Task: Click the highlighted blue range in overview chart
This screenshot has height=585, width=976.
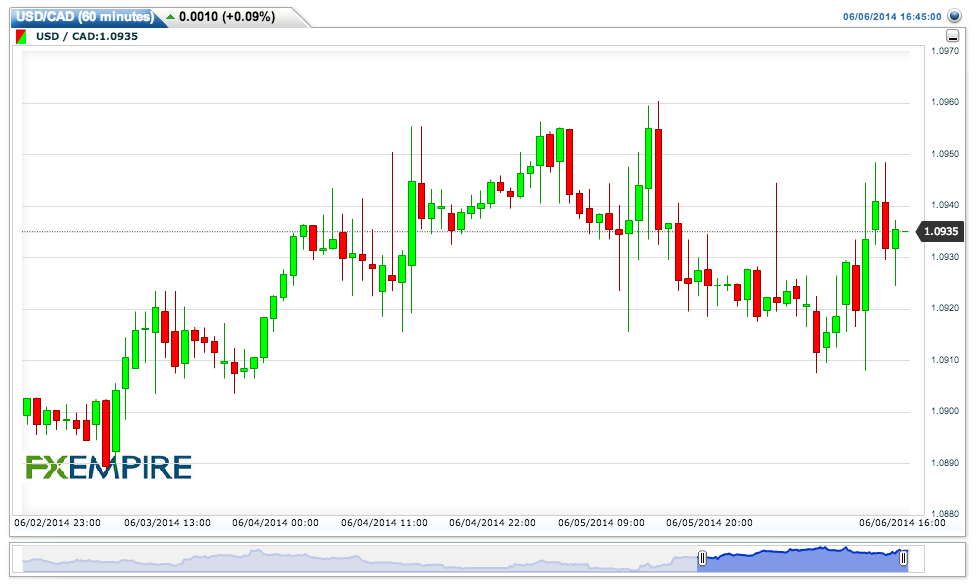Action: click(803, 559)
